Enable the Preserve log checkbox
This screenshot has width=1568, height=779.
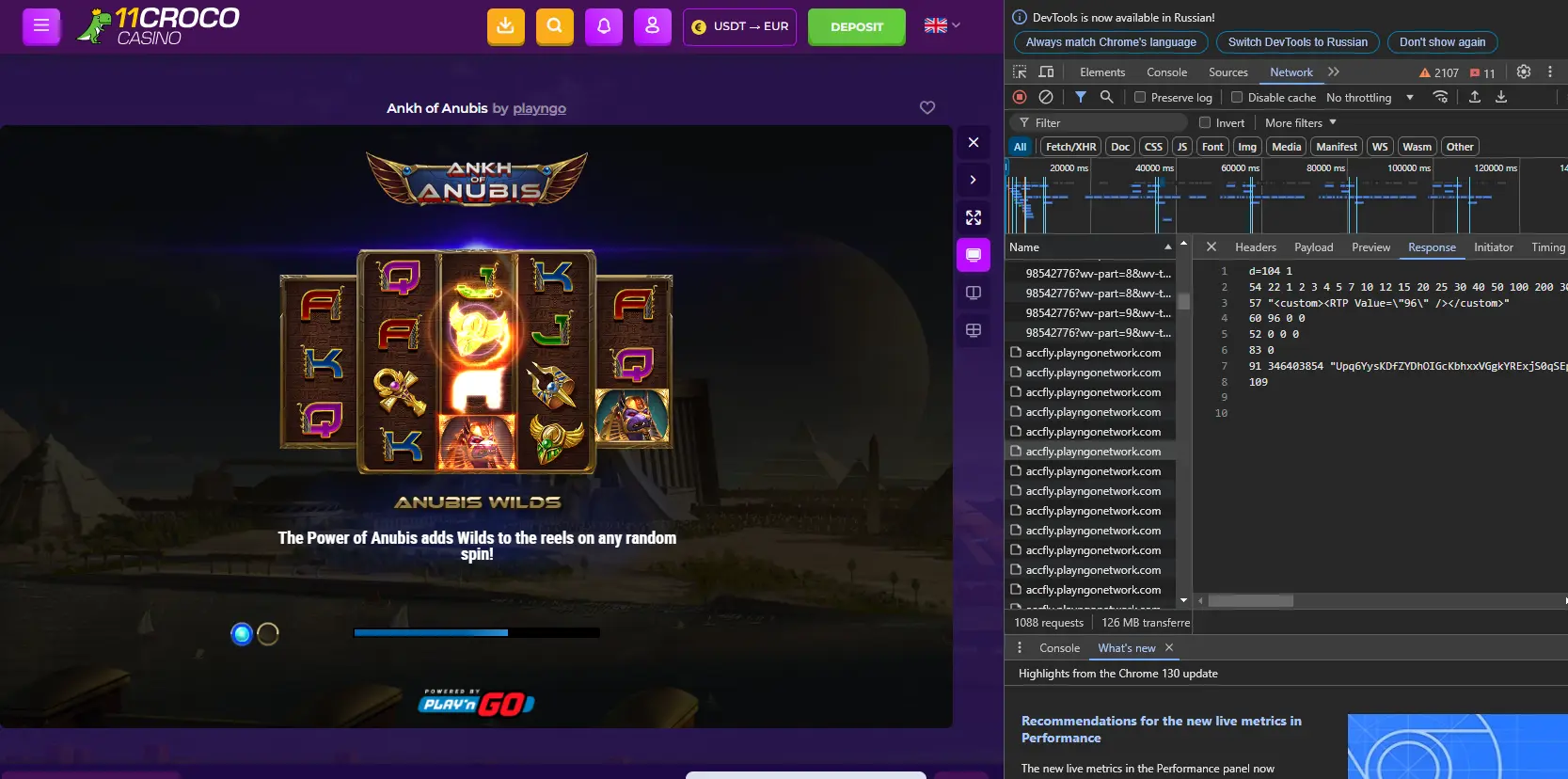point(1140,97)
